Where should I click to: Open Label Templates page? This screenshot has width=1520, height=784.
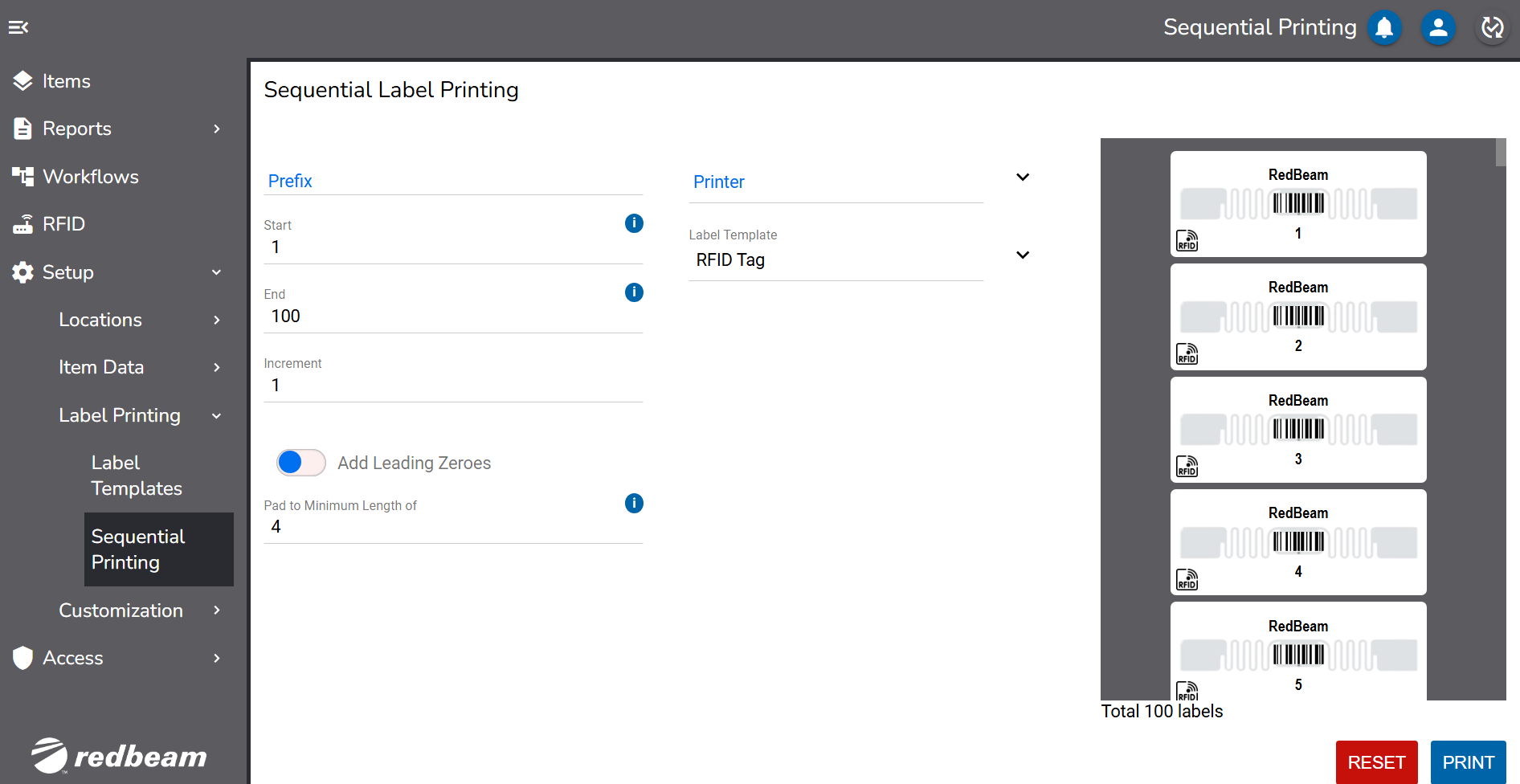pyautogui.click(x=137, y=476)
